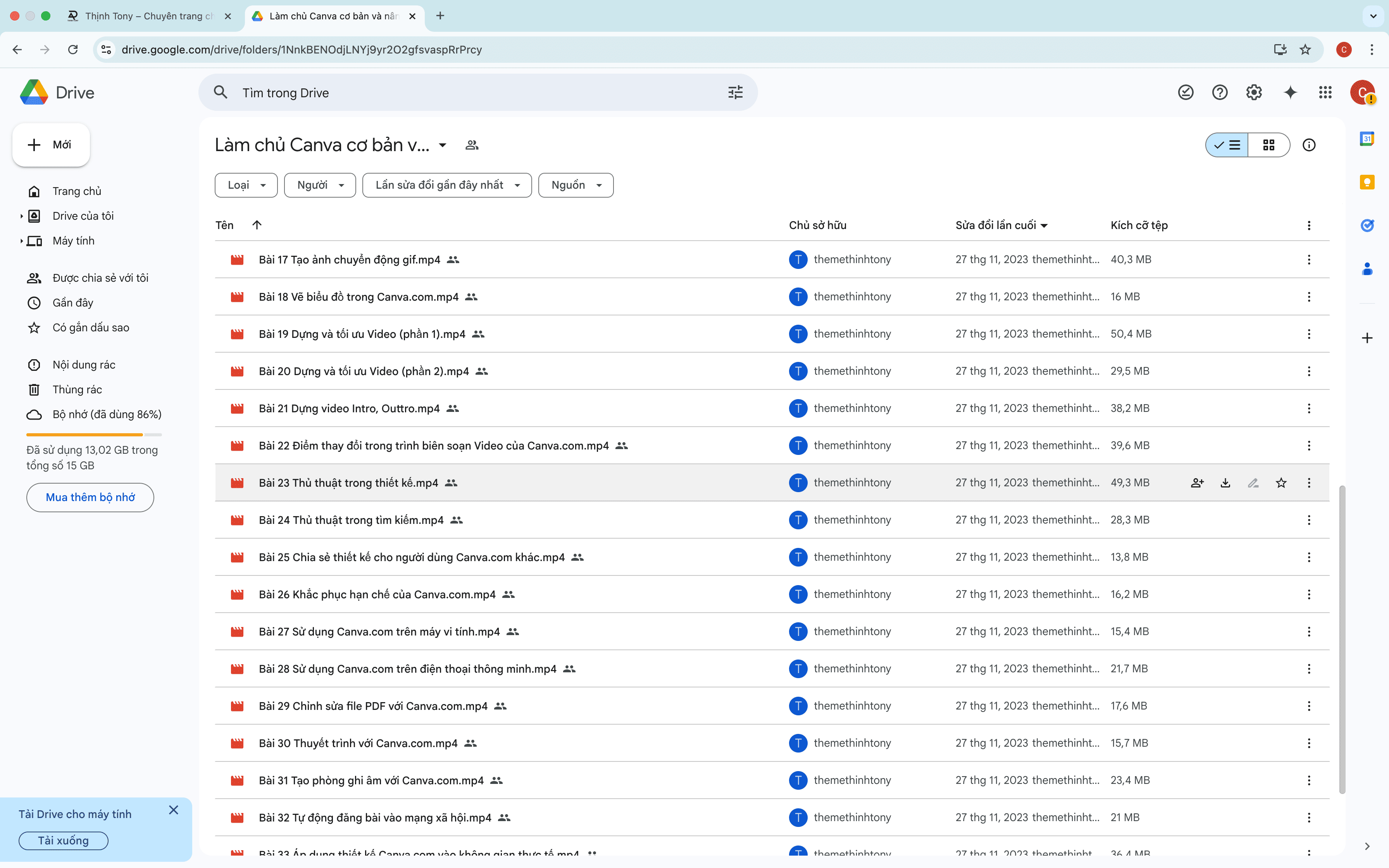
Task: Toggle name sort direction arrow
Action: pos(257,225)
